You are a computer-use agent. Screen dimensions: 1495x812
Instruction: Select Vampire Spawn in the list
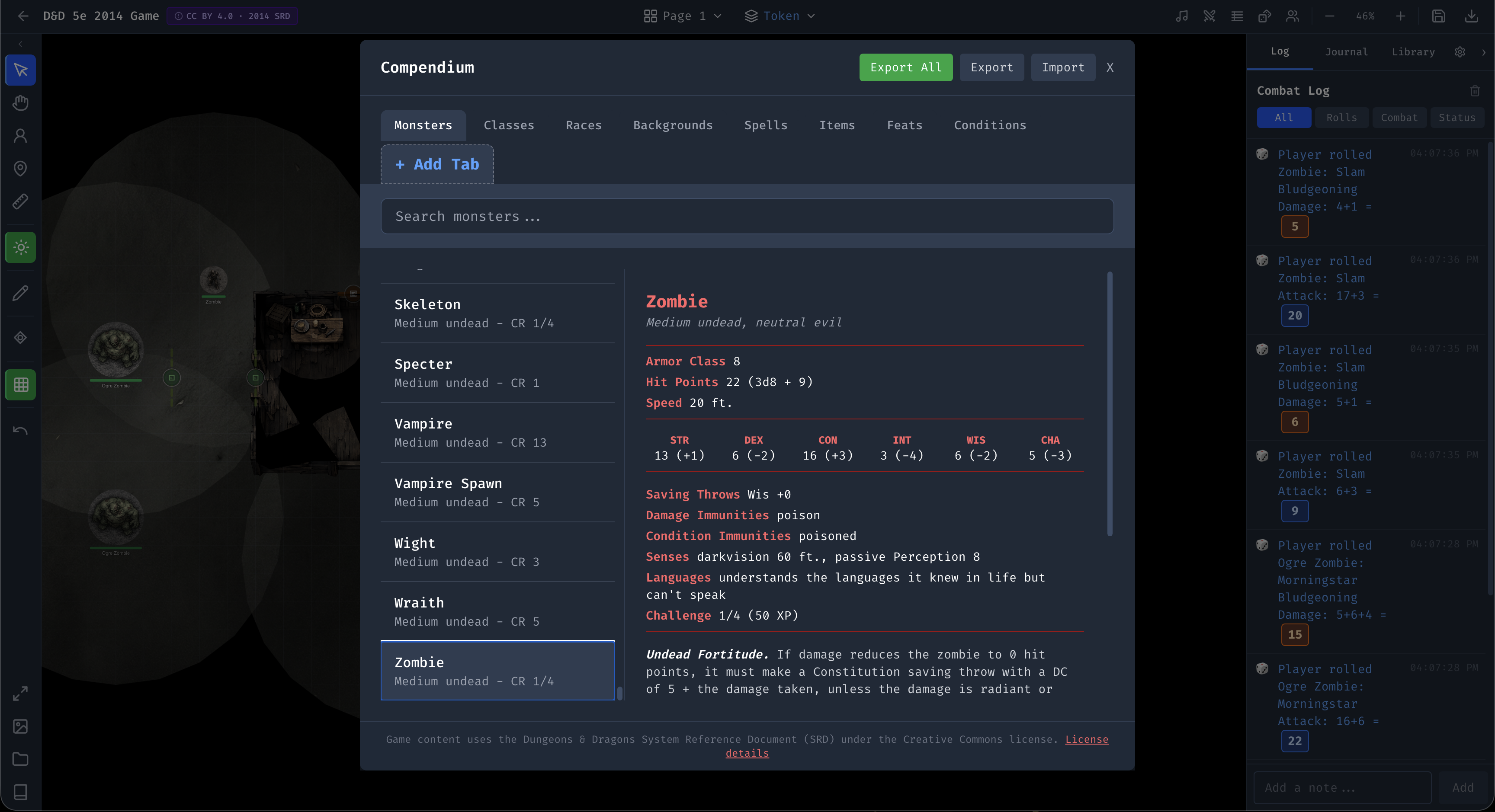click(x=497, y=492)
